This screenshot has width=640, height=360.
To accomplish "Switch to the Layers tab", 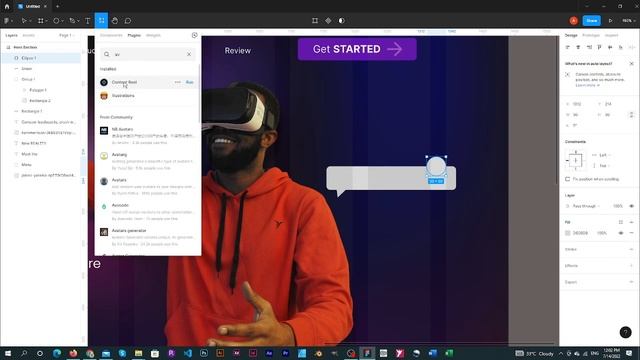I will click(x=11, y=36).
